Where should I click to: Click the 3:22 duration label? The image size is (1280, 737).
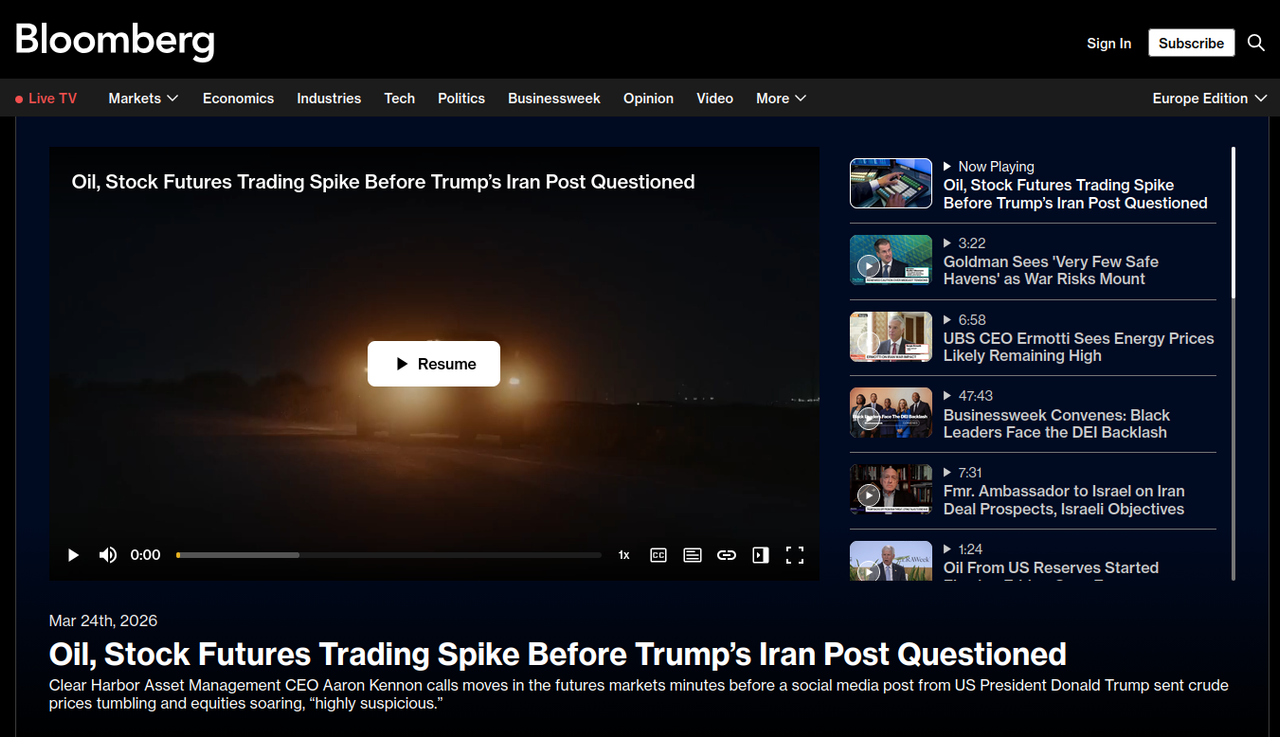pyautogui.click(x=972, y=243)
